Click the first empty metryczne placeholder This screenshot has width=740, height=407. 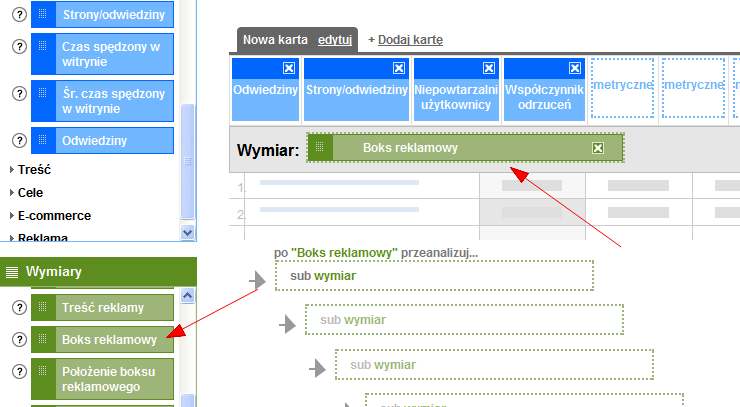622,88
